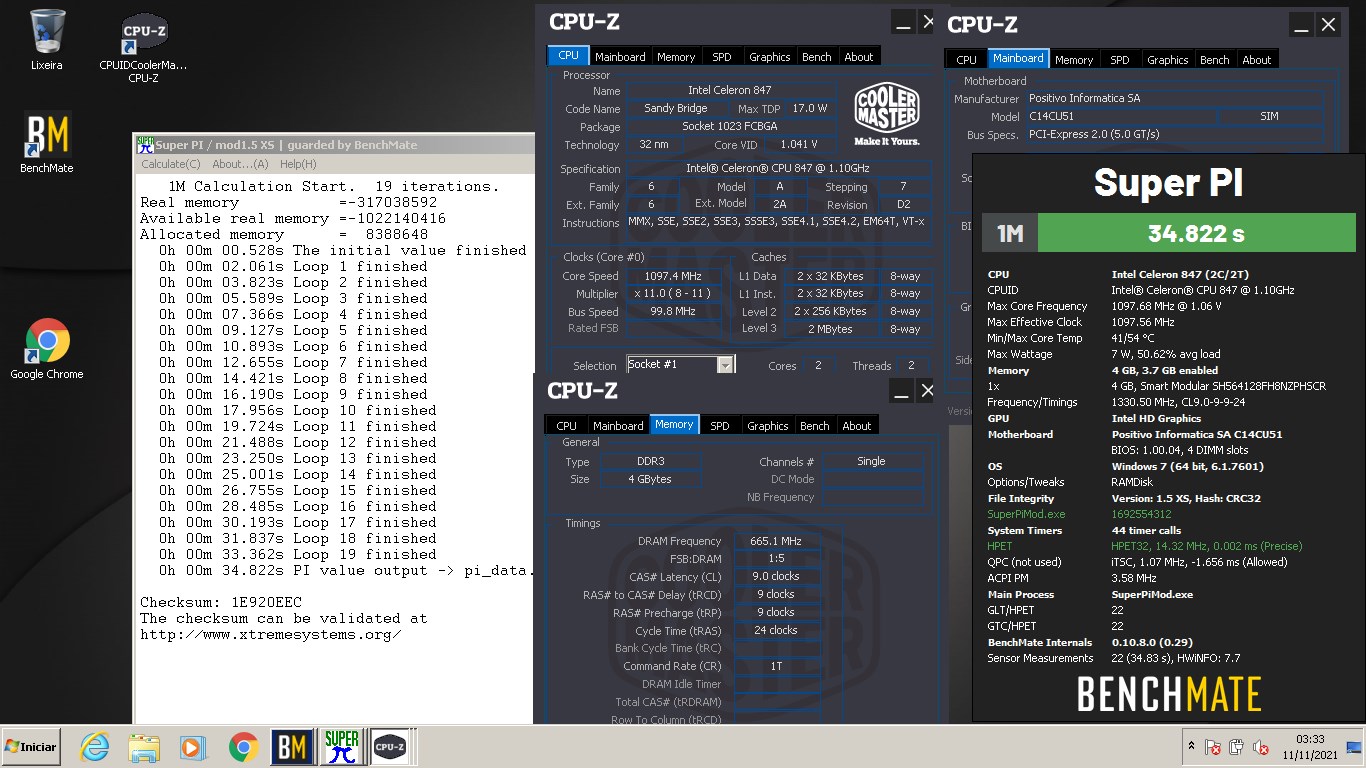The width and height of the screenshot is (1366, 768).
Task: Open About tab in the right CPU-Z window
Action: [x=1257, y=60]
